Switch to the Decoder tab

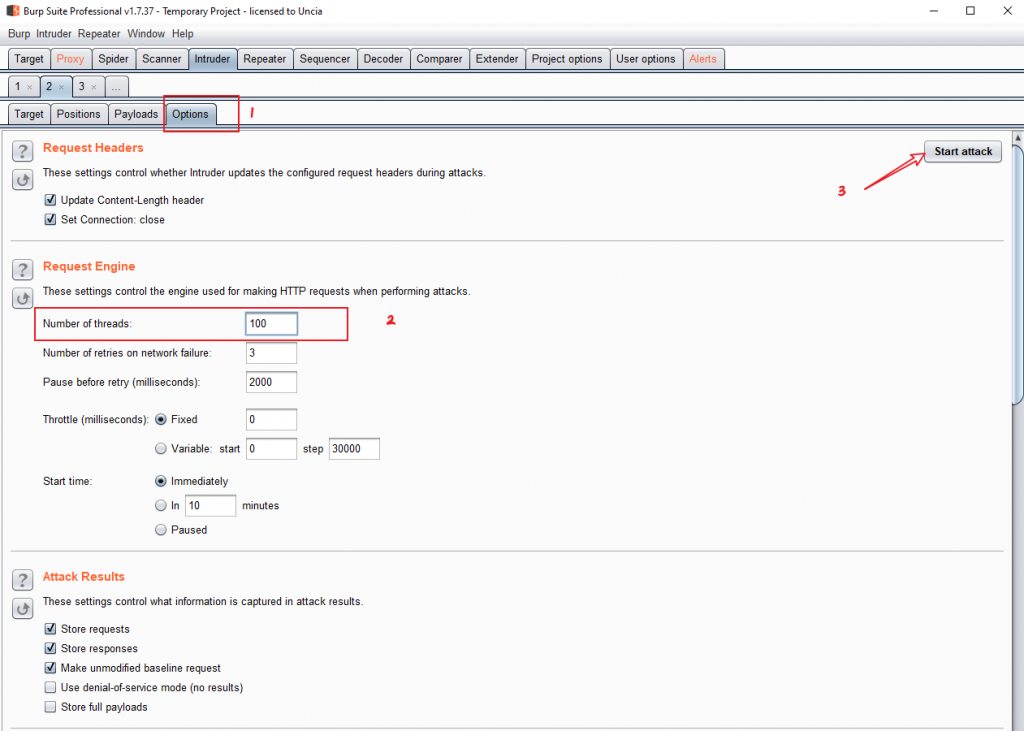click(x=383, y=59)
